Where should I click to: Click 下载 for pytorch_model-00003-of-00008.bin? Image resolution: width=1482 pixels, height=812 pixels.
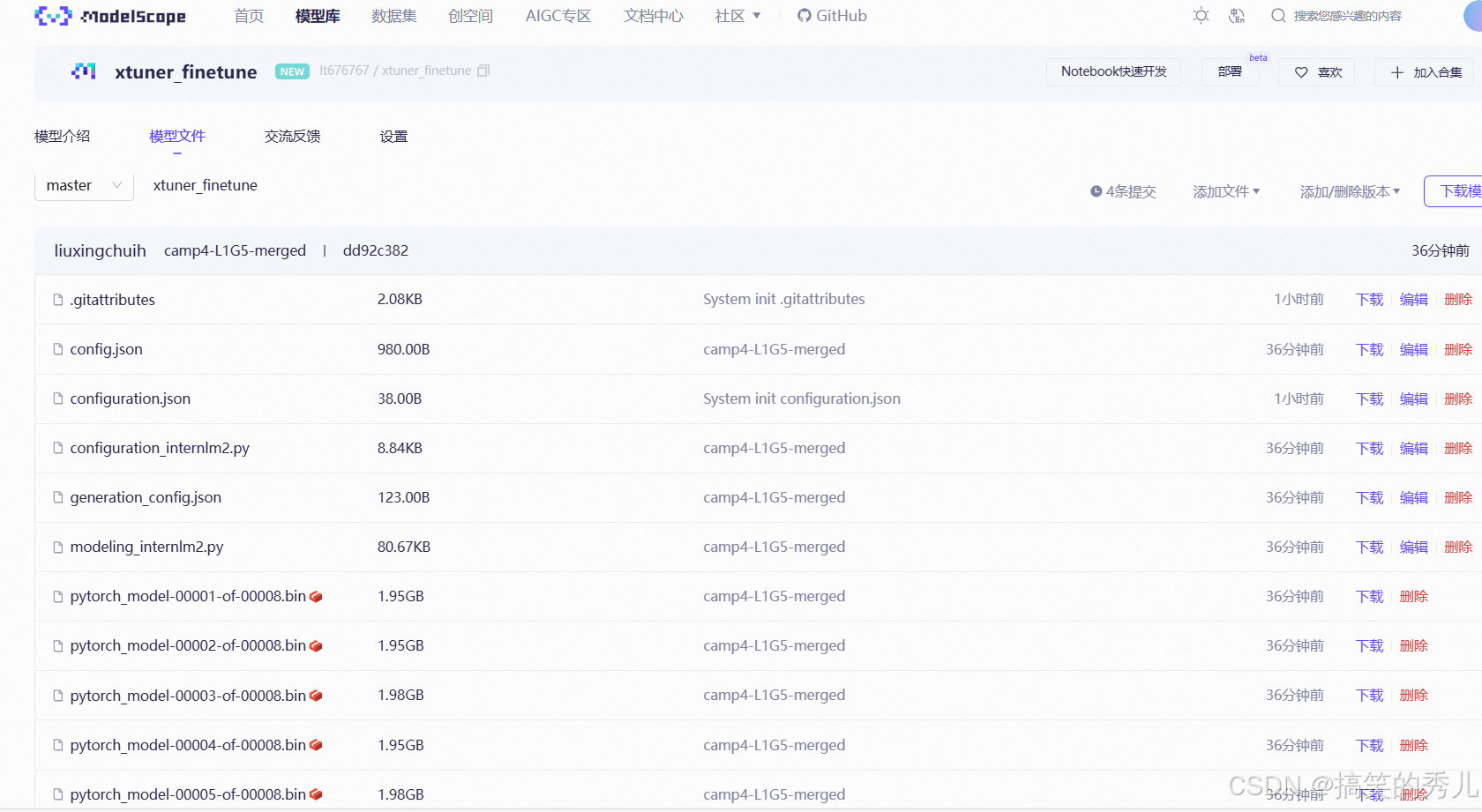1368,695
